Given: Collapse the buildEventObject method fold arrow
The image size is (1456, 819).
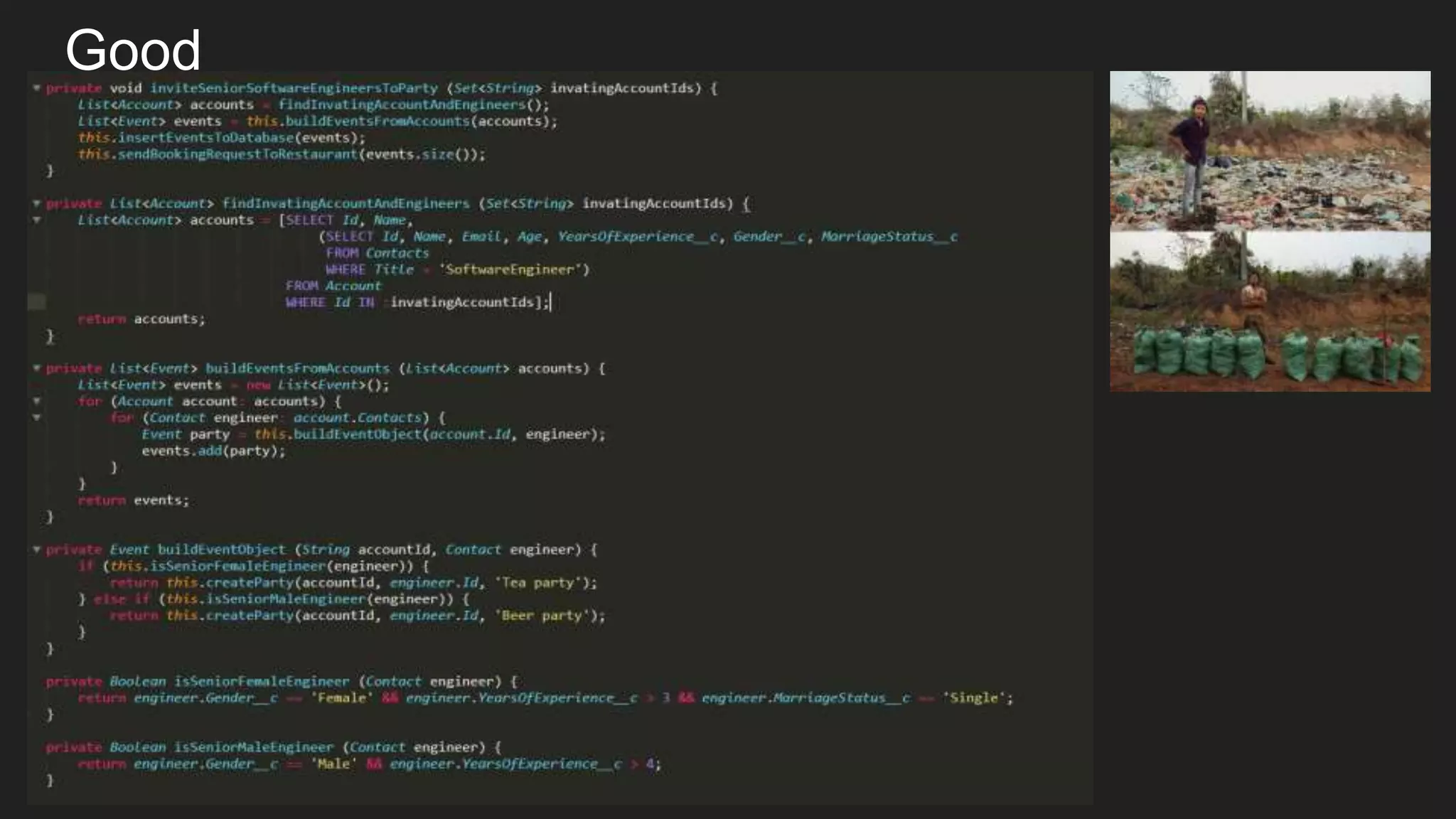Looking at the screenshot, I should pos(36,550).
